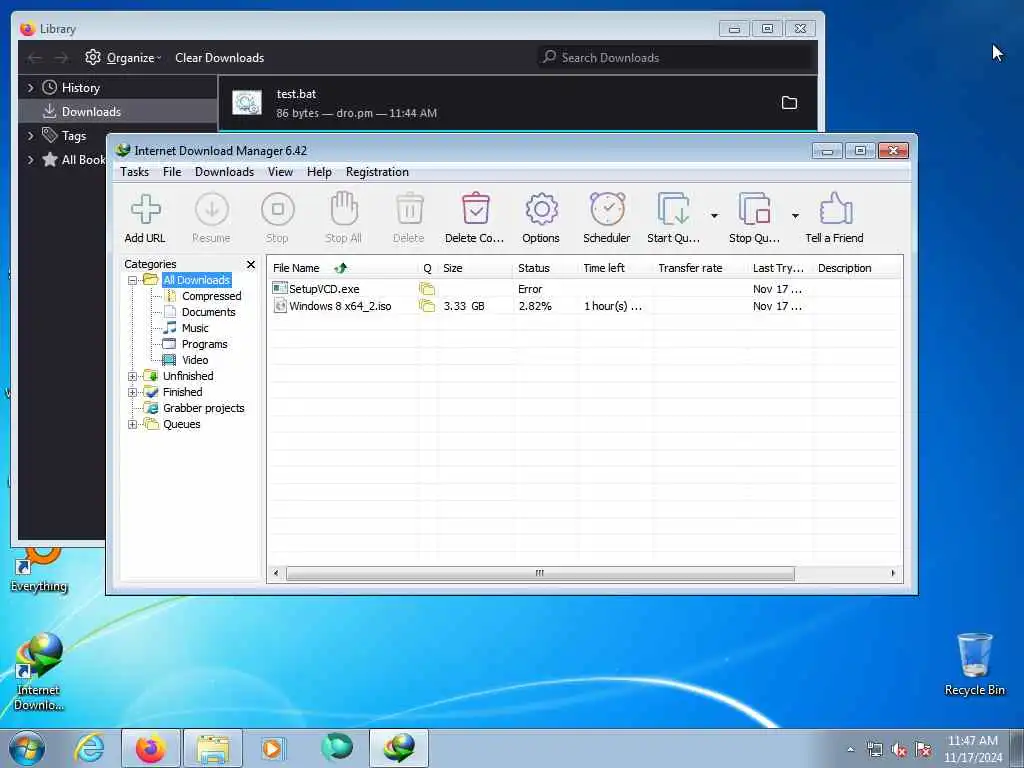Screen dimensions: 1024x768
Task: Click the Stop Queue toolbar icon
Action: click(754, 209)
